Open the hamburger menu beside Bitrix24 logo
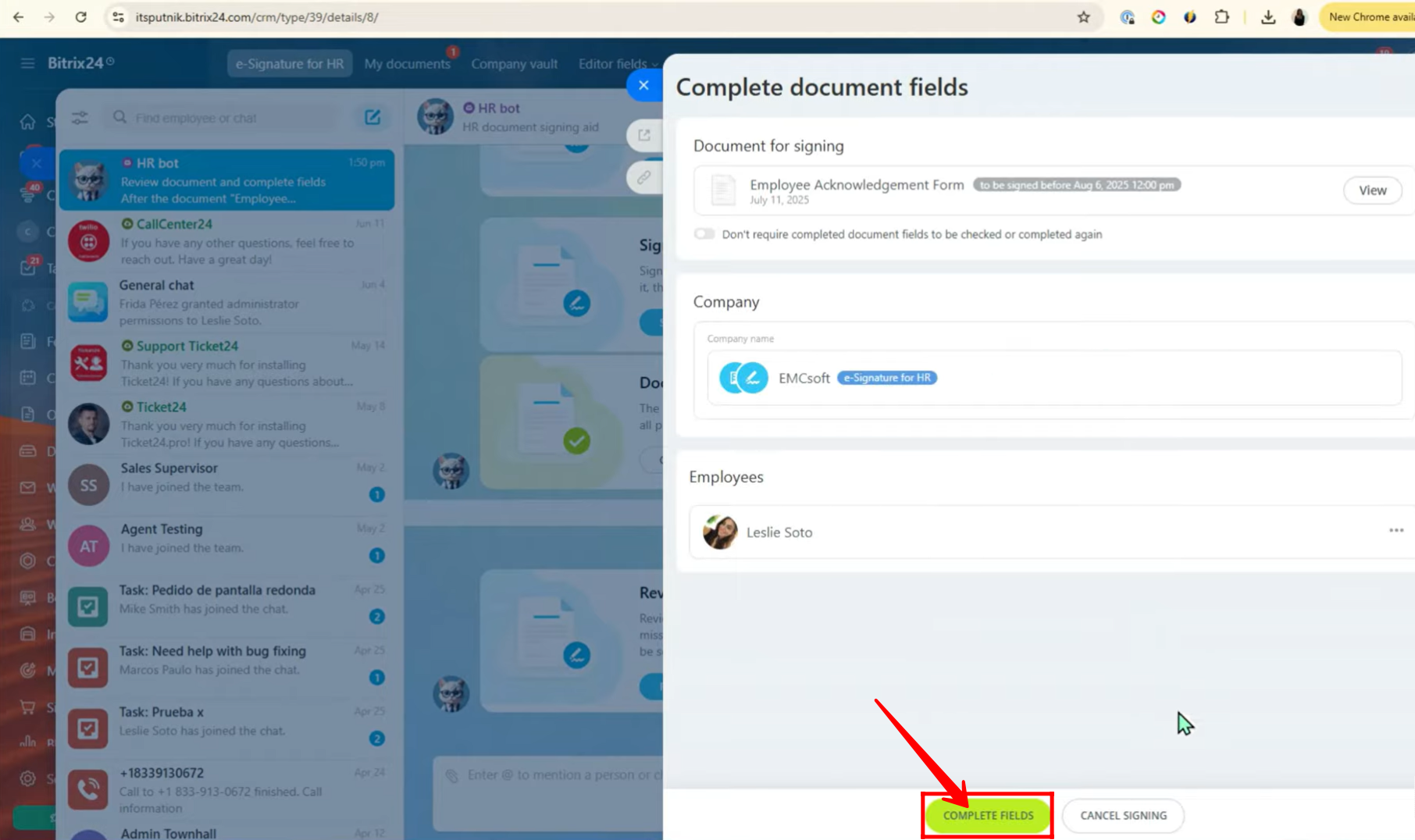 [x=27, y=63]
